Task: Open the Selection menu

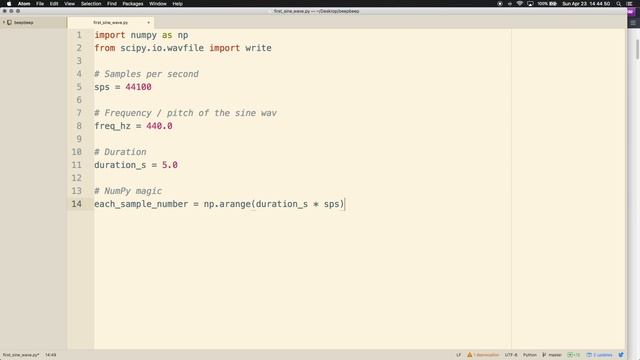Action: pyautogui.click(x=91, y=4)
